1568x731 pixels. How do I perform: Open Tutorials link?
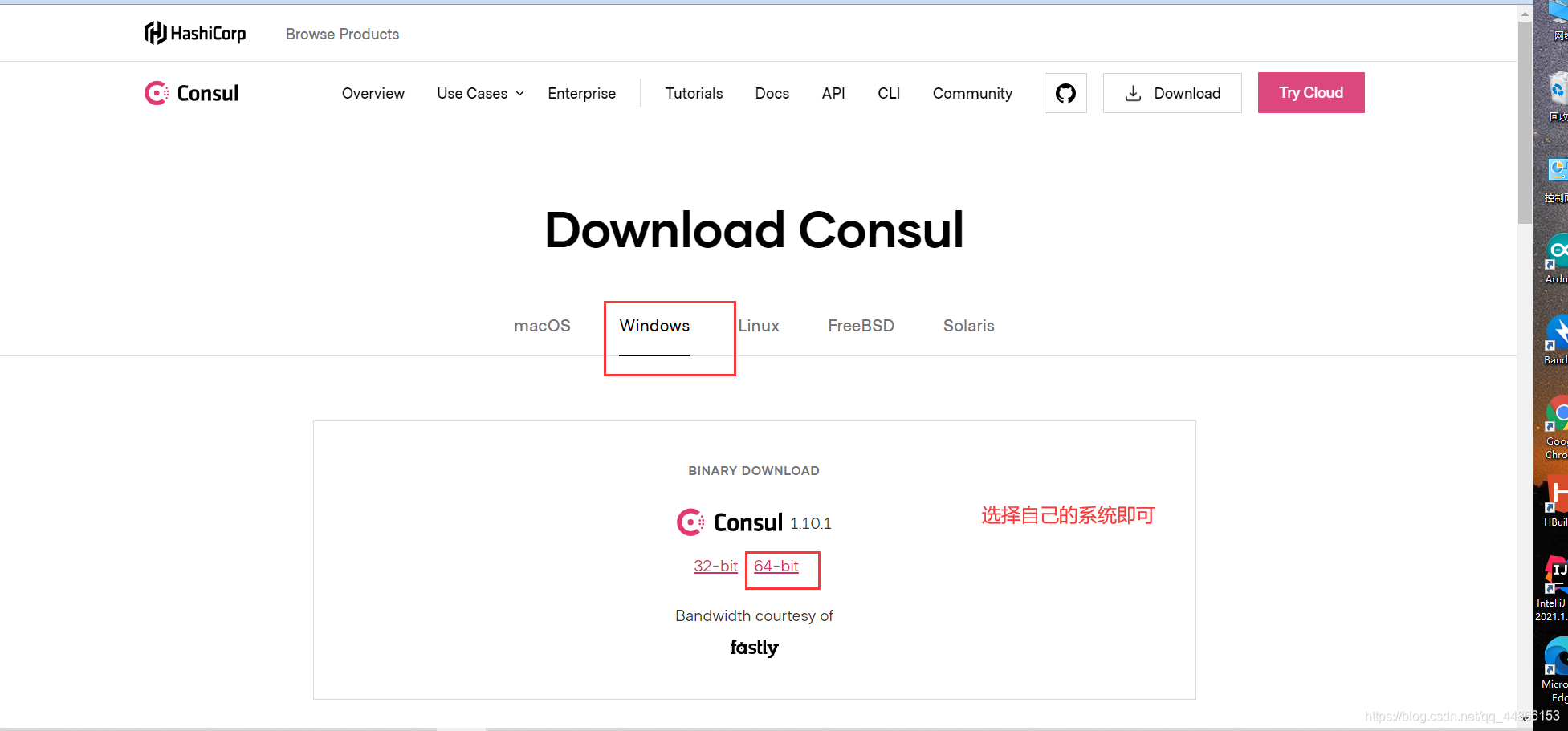(694, 93)
